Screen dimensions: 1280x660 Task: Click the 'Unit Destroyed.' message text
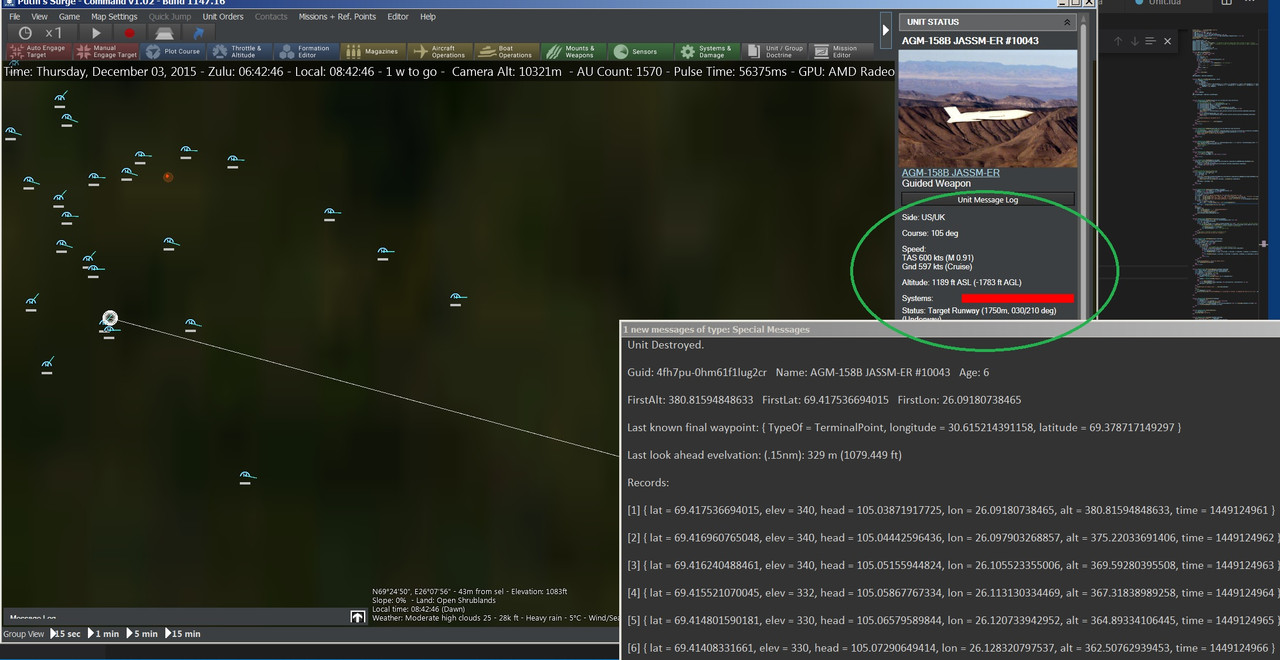click(665, 345)
